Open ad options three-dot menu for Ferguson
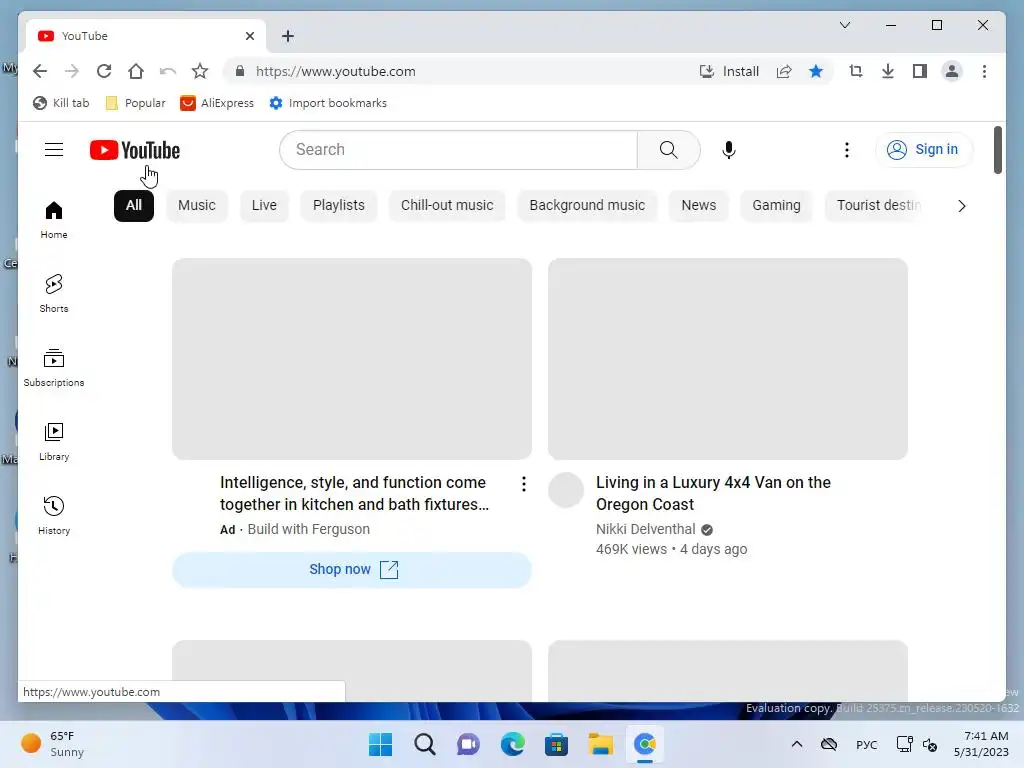This screenshot has height=768, width=1024. click(524, 484)
